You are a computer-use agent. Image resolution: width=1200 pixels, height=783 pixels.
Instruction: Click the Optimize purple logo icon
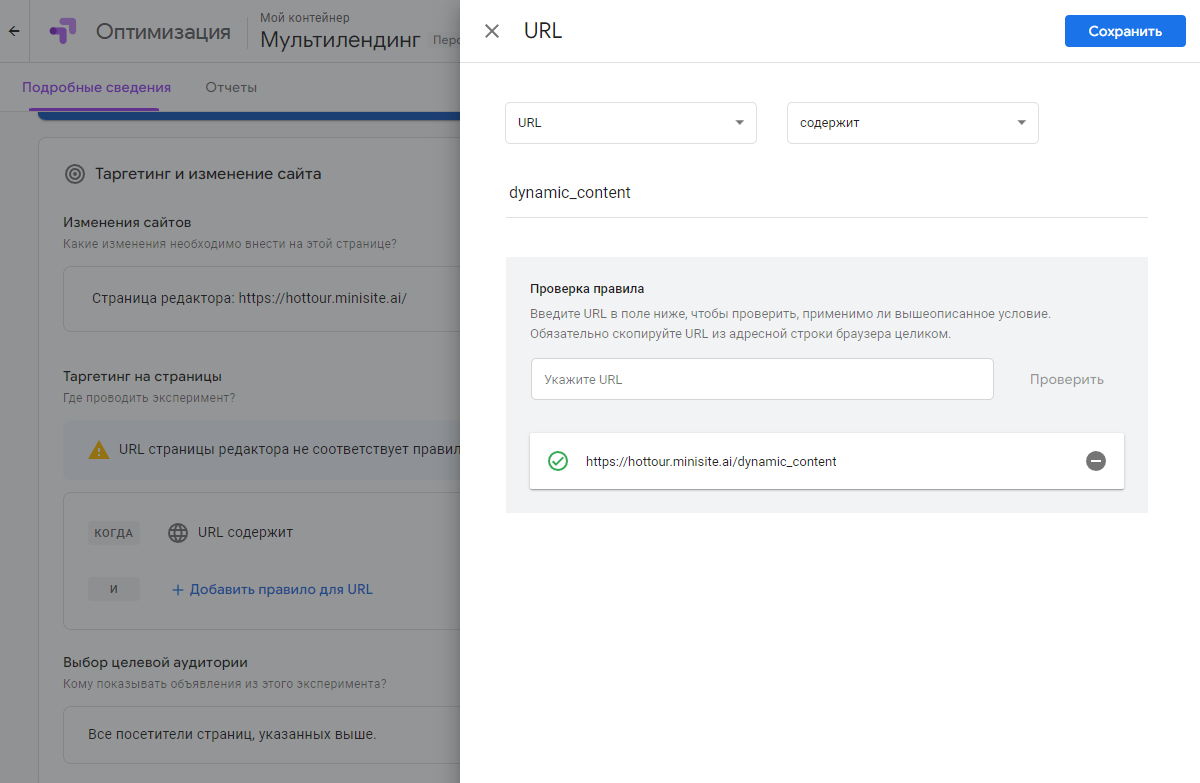tap(62, 31)
